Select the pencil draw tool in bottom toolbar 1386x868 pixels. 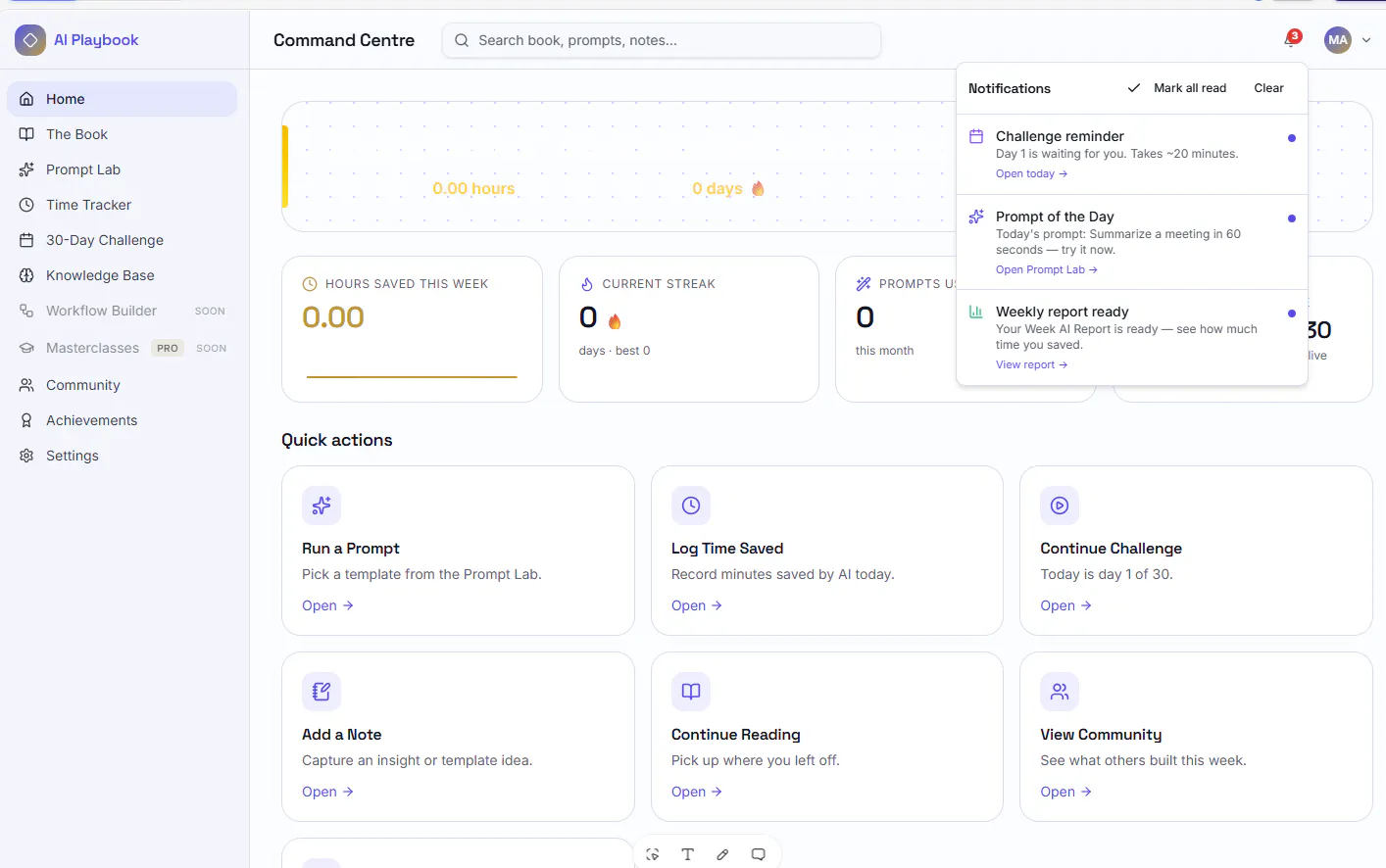(x=723, y=854)
